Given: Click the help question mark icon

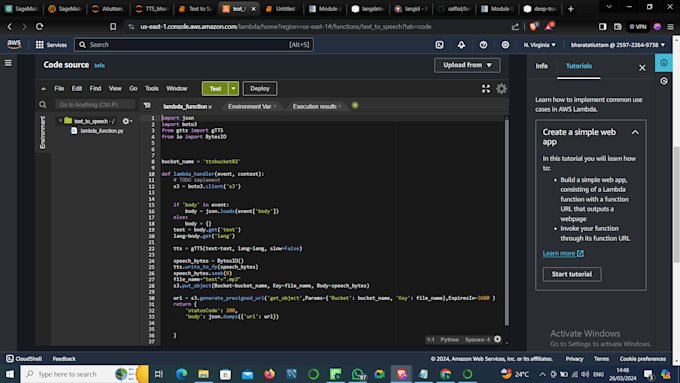Looking at the screenshot, I should 483,45.
